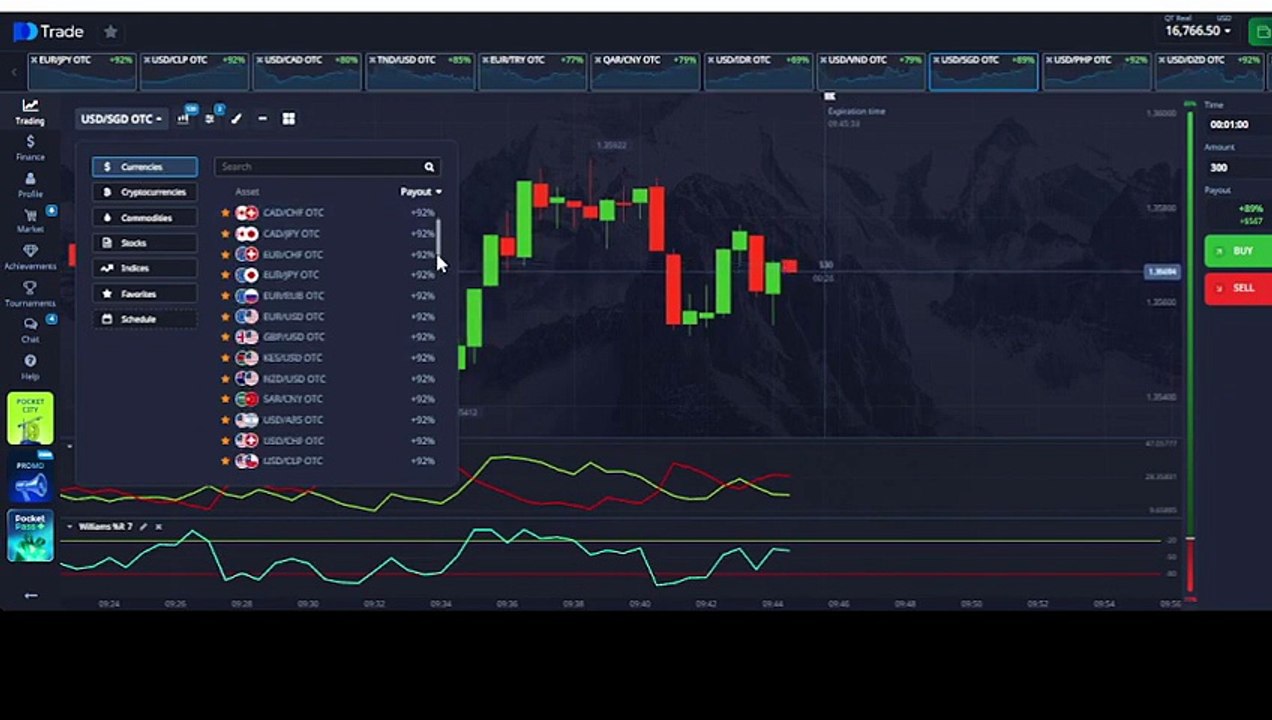Sort assets by Payout column
Viewport: 1272px width, 720px height.
click(420, 192)
